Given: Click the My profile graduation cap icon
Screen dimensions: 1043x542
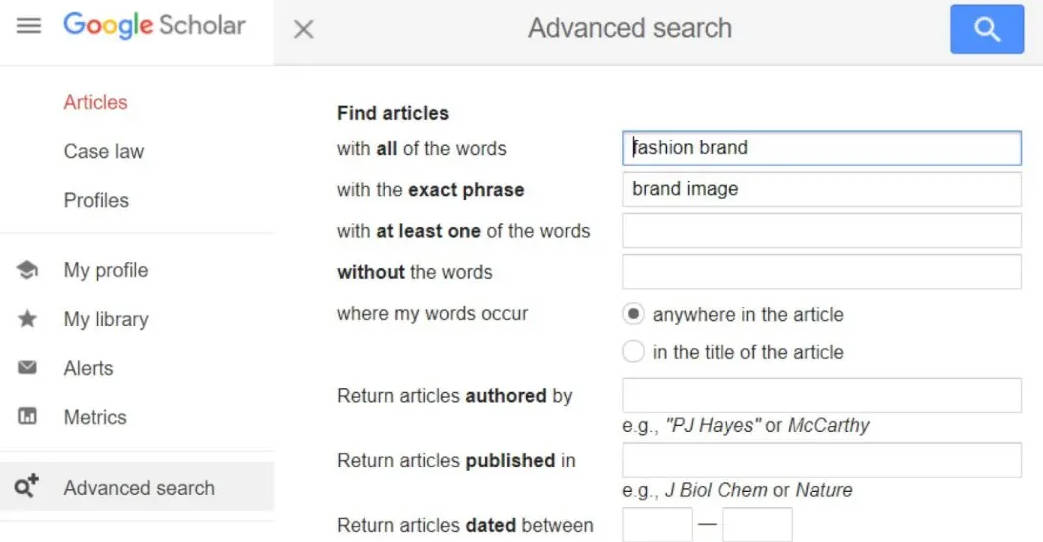Looking at the screenshot, I should (27, 270).
